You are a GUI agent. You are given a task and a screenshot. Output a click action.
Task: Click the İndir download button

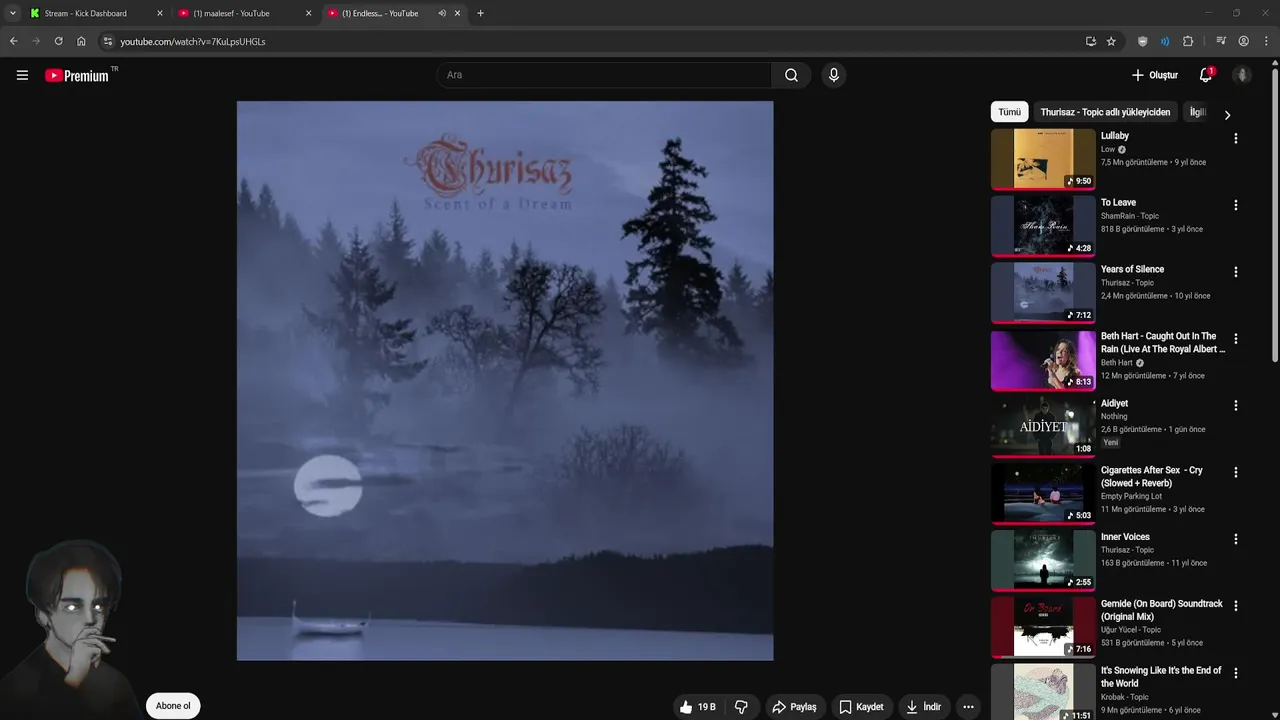pos(924,707)
